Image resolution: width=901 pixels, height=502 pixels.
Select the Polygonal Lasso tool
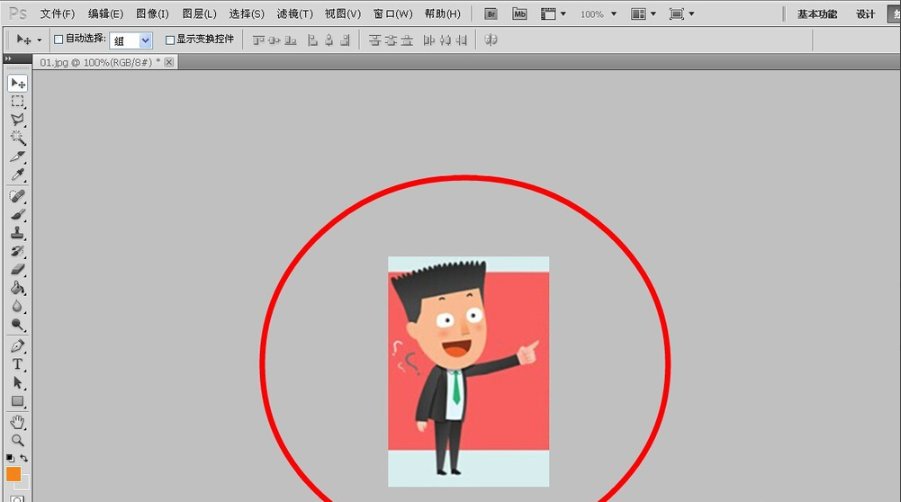tap(17, 119)
